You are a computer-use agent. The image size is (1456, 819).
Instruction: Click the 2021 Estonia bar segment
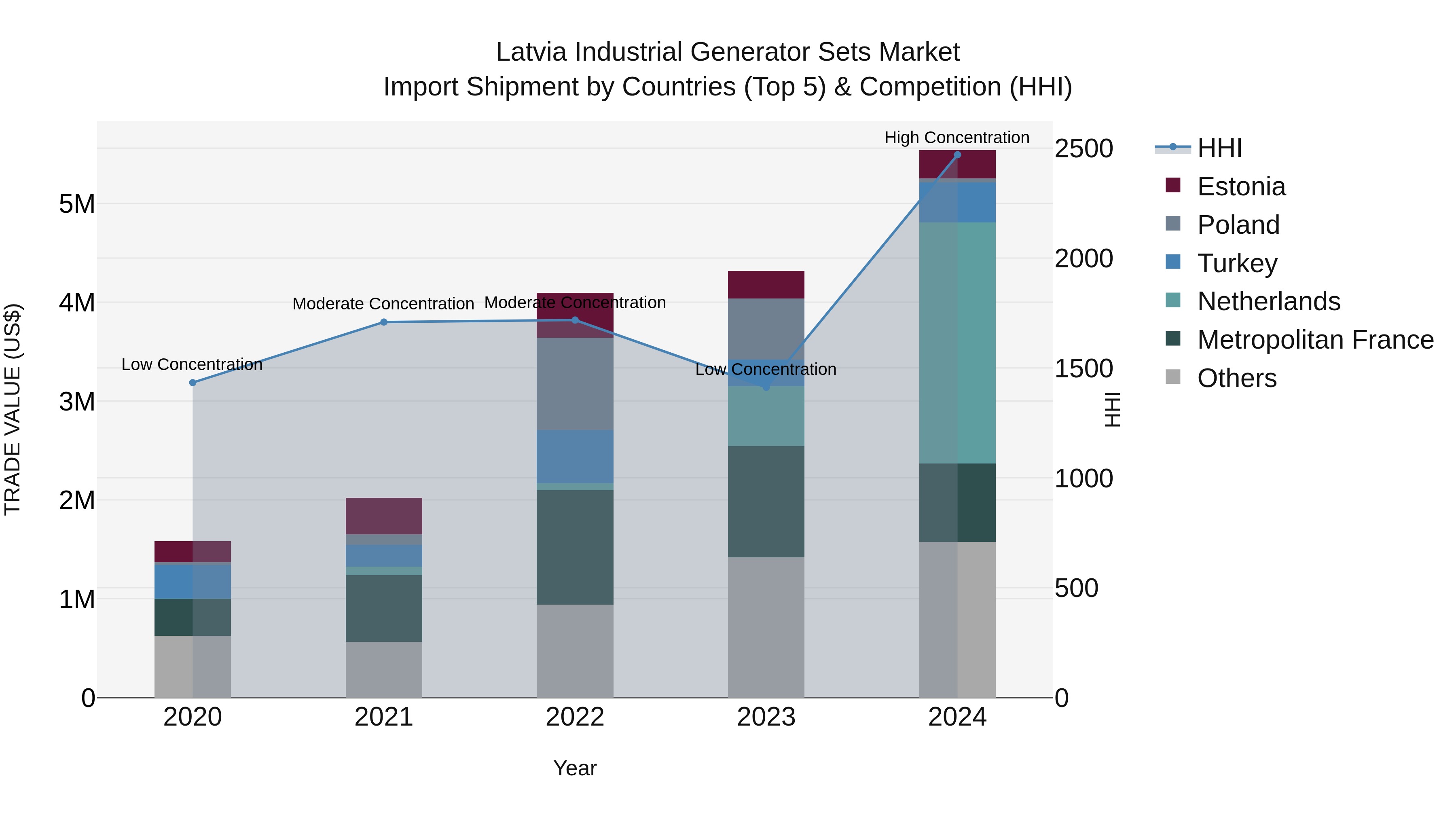[x=384, y=516]
